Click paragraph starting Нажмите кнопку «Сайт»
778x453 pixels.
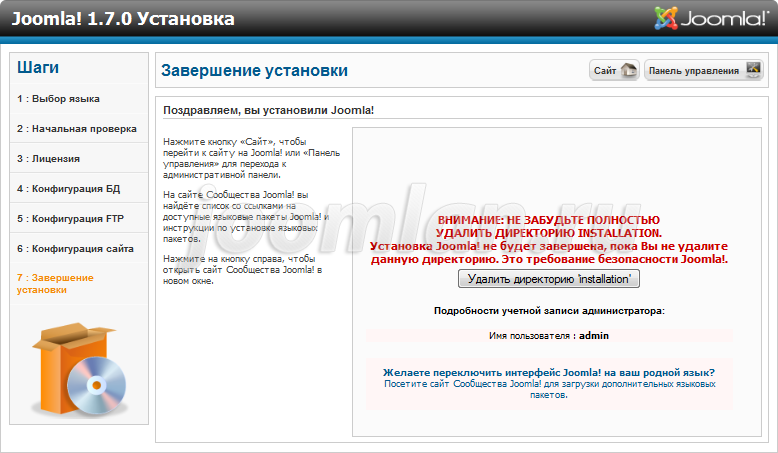coord(252,158)
